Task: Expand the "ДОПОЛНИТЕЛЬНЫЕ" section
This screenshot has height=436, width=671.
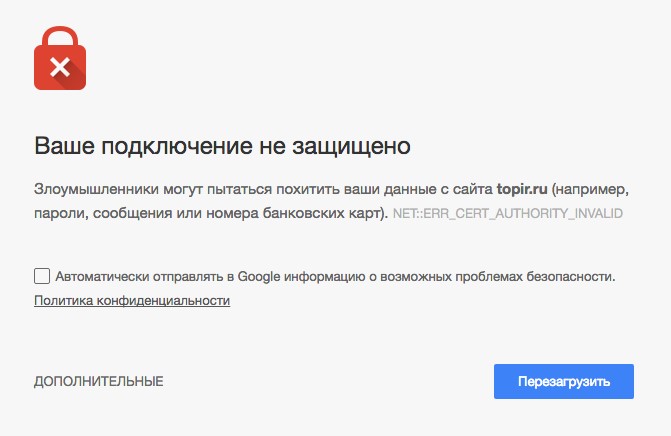Action: tap(99, 381)
